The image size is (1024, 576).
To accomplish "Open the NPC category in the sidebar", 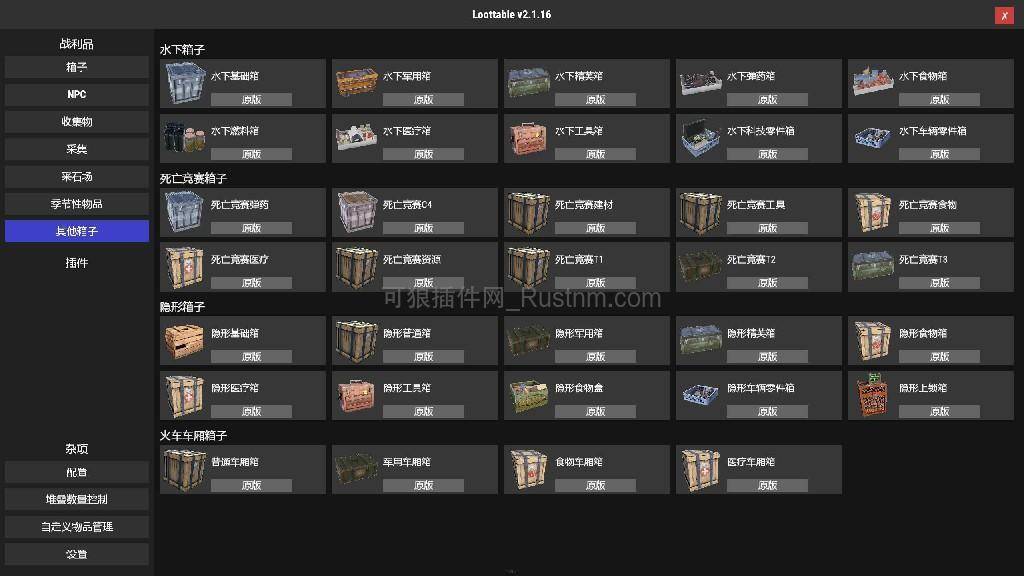I will pos(75,94).
